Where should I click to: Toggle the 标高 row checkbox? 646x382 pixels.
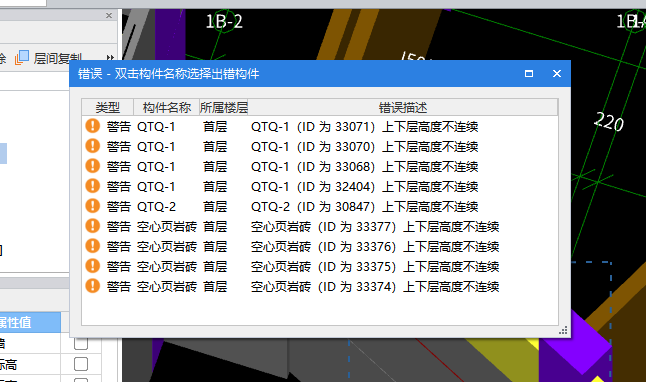[81, 364]
